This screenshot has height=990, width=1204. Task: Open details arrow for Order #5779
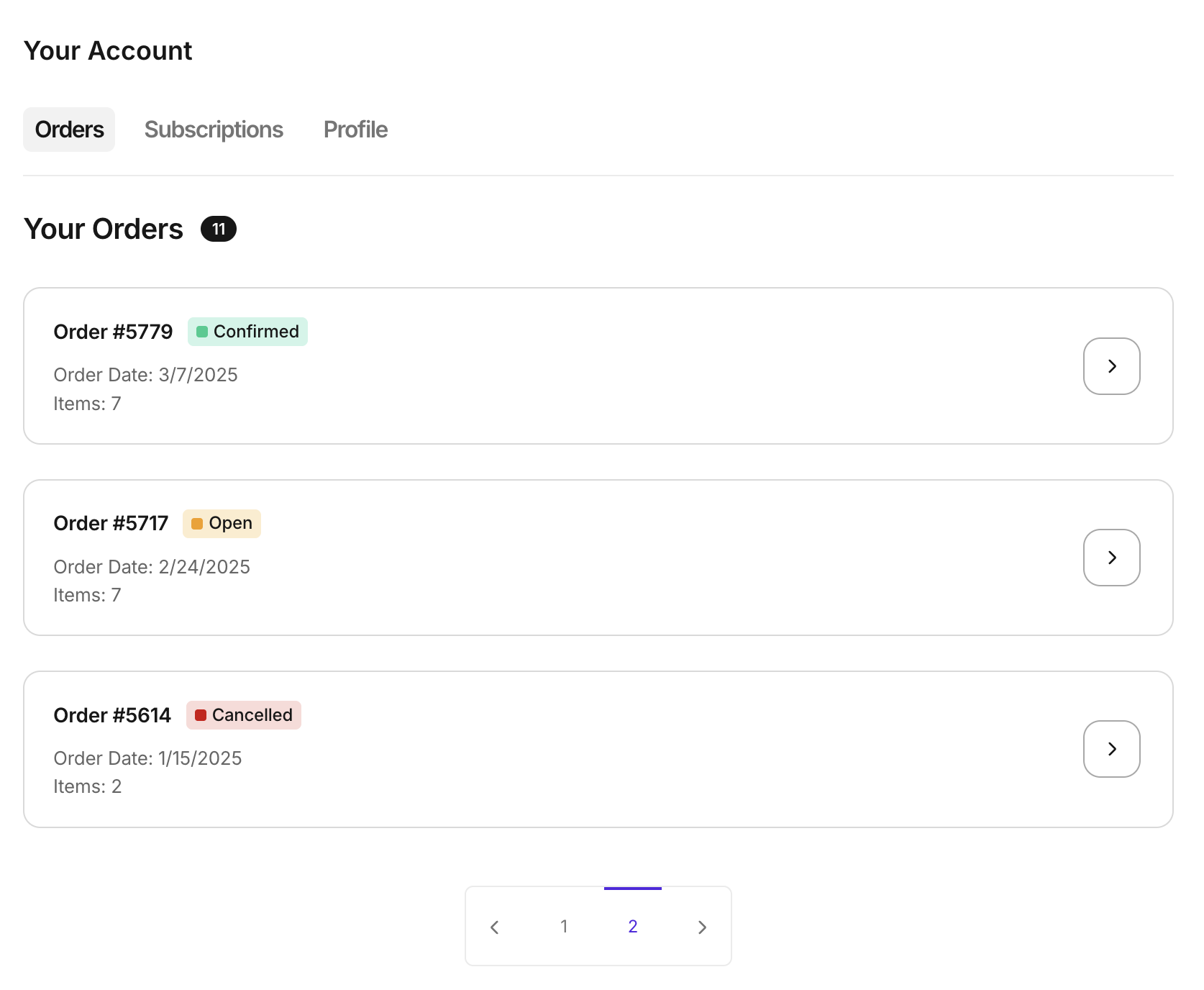1111,366
